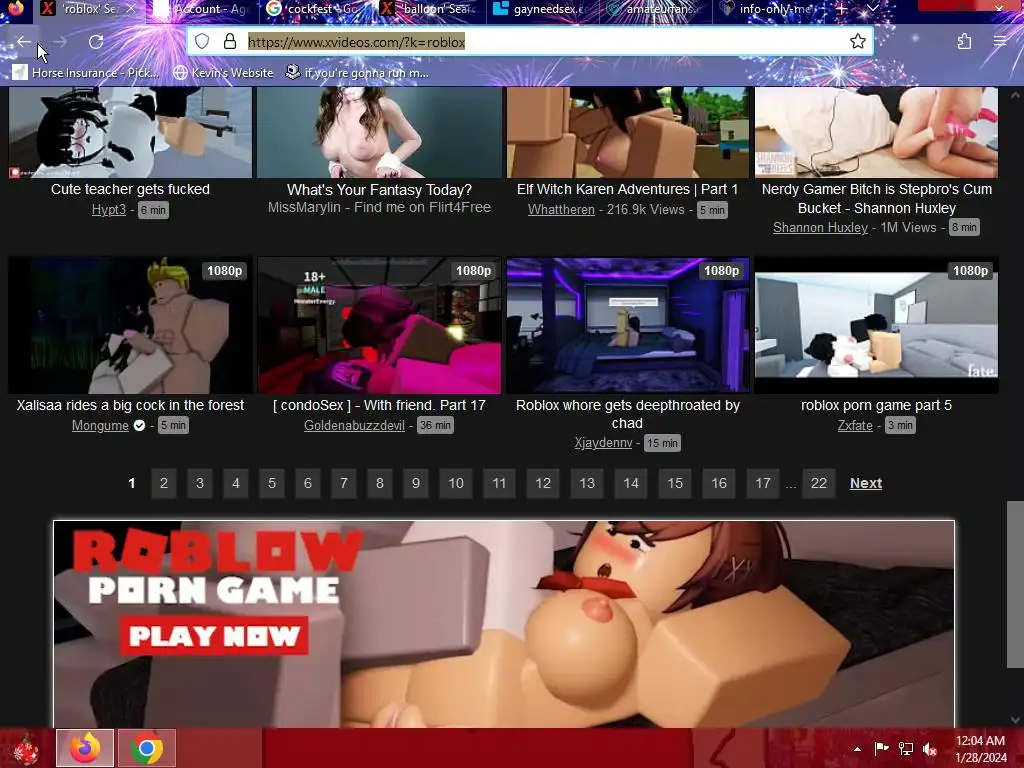Open the tracking protection shield icon
This screenshot has height=768, width=1024.
coord(202,42)
